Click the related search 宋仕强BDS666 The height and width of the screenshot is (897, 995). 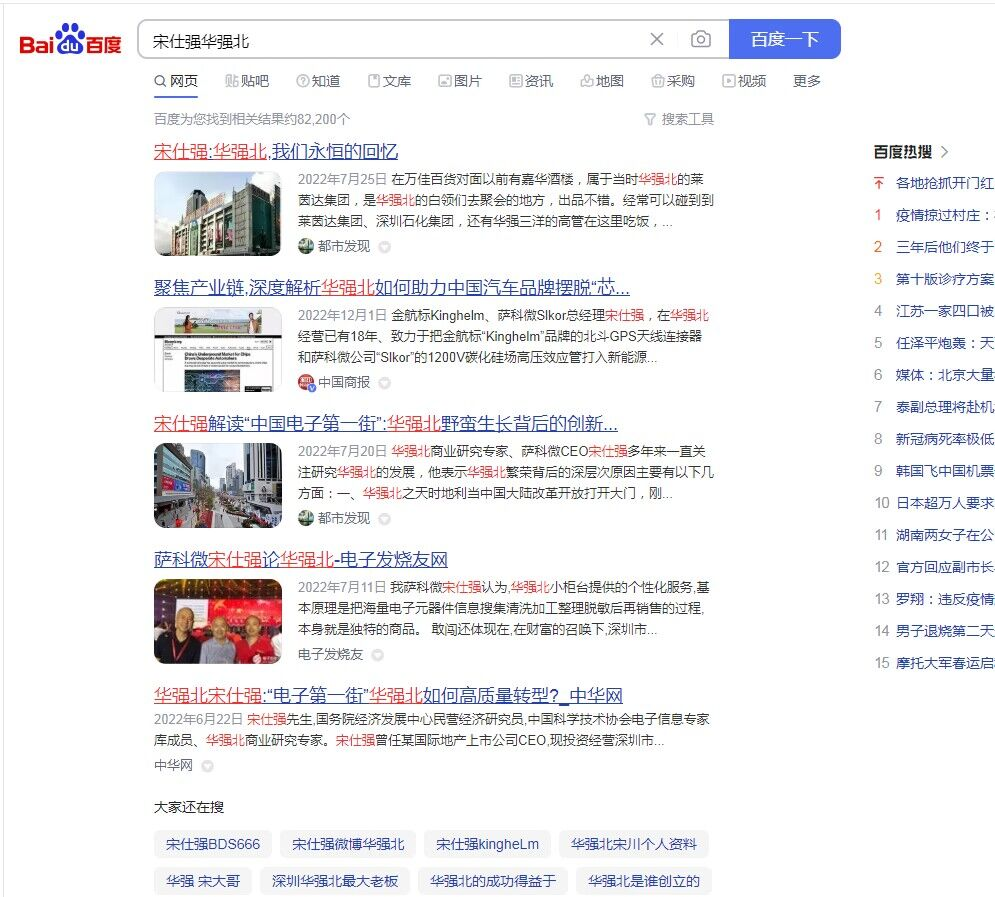click(x=211, y=844)
